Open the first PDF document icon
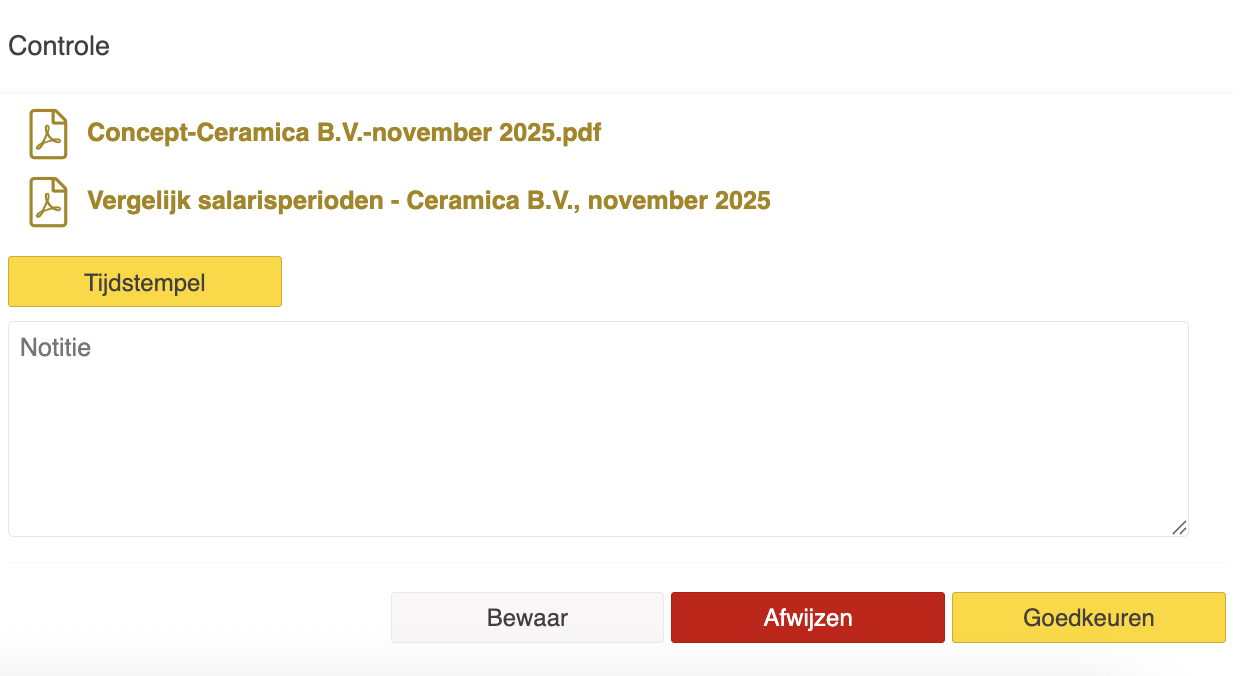 pos(48,134)
